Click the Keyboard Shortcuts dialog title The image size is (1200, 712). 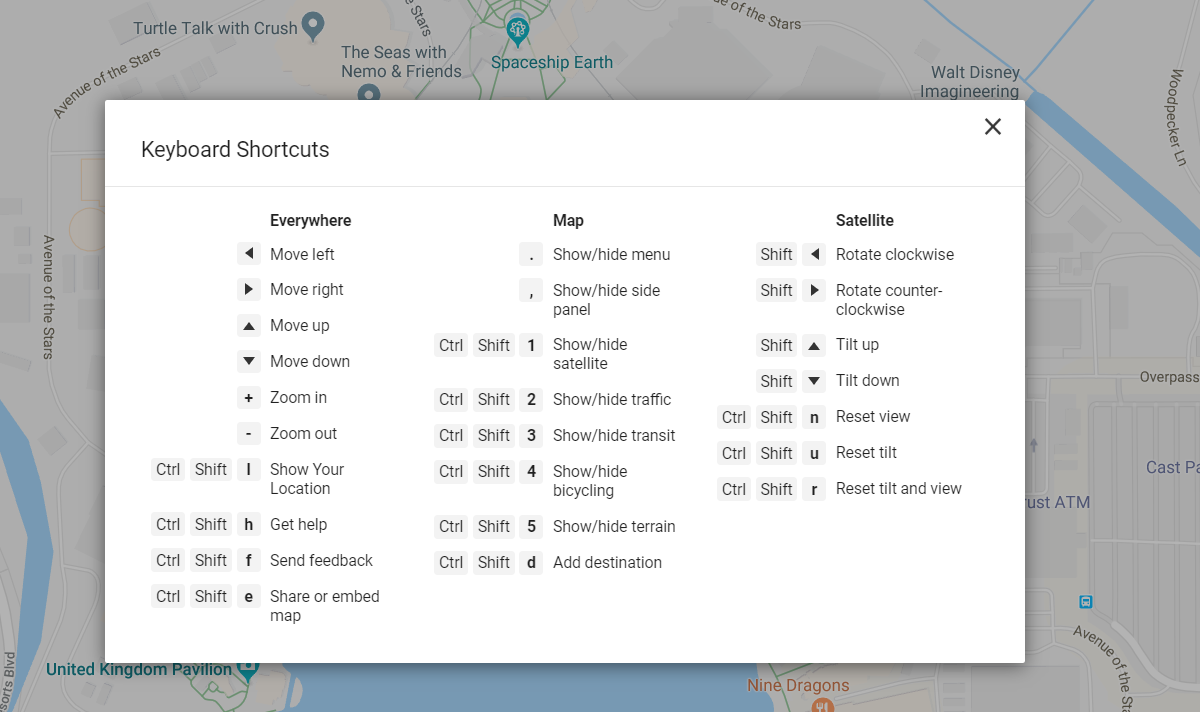235,150
